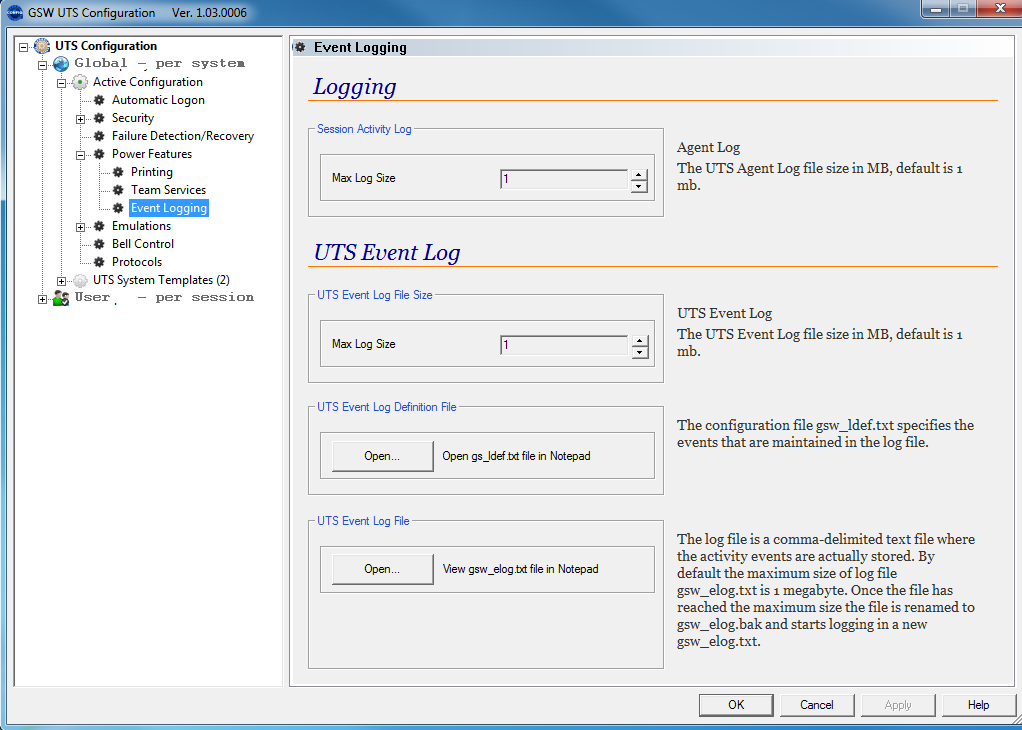This screenshot has width=1022, height=730.
Task: Collapse the Global per system node
Action: (x=43, y=65)
